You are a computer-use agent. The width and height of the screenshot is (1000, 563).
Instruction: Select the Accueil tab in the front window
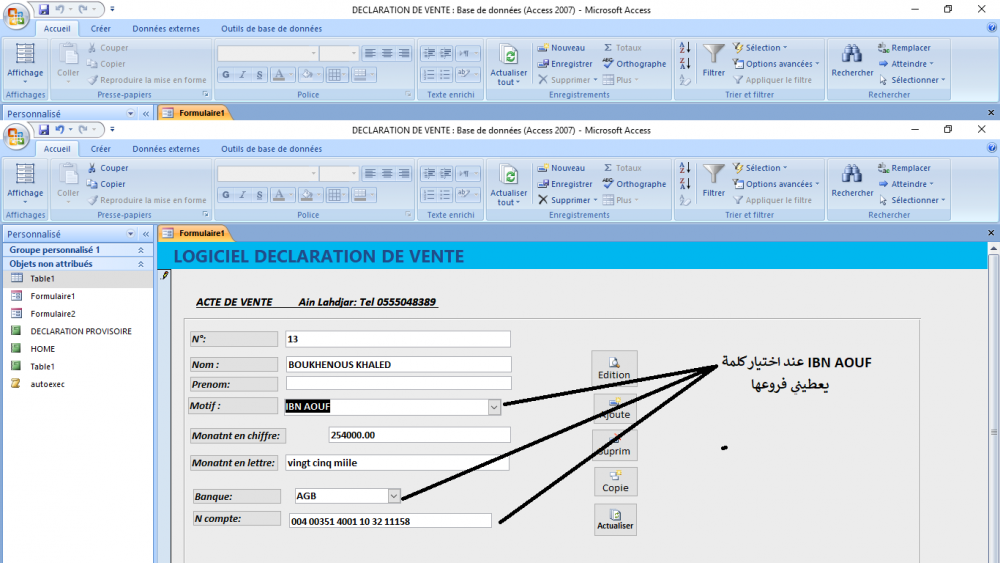[x=57, y=149]
